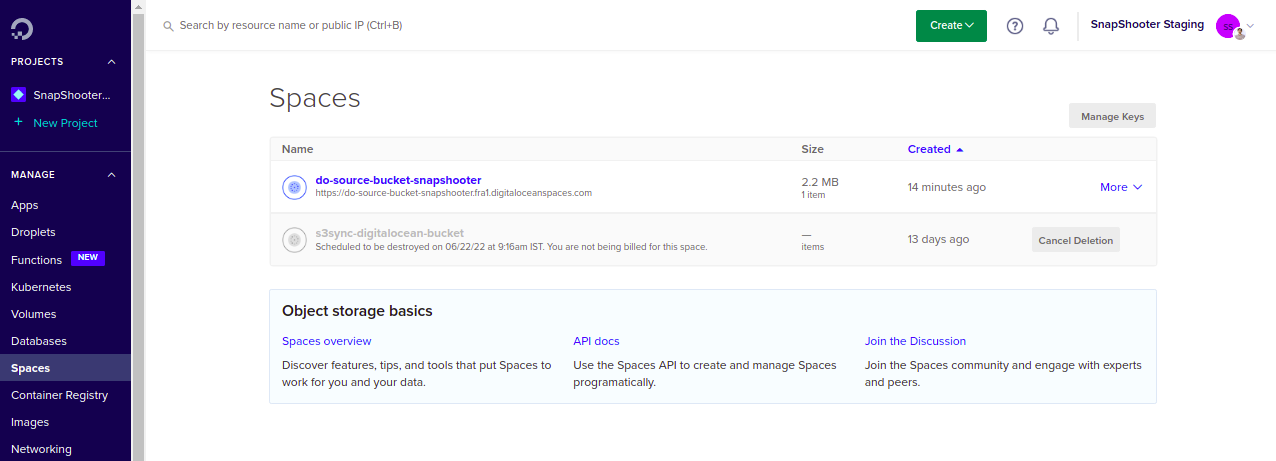The height and width of the screenshot is (461, 1276).
Task: Sort by the Created column header
Action: point(929,149)
